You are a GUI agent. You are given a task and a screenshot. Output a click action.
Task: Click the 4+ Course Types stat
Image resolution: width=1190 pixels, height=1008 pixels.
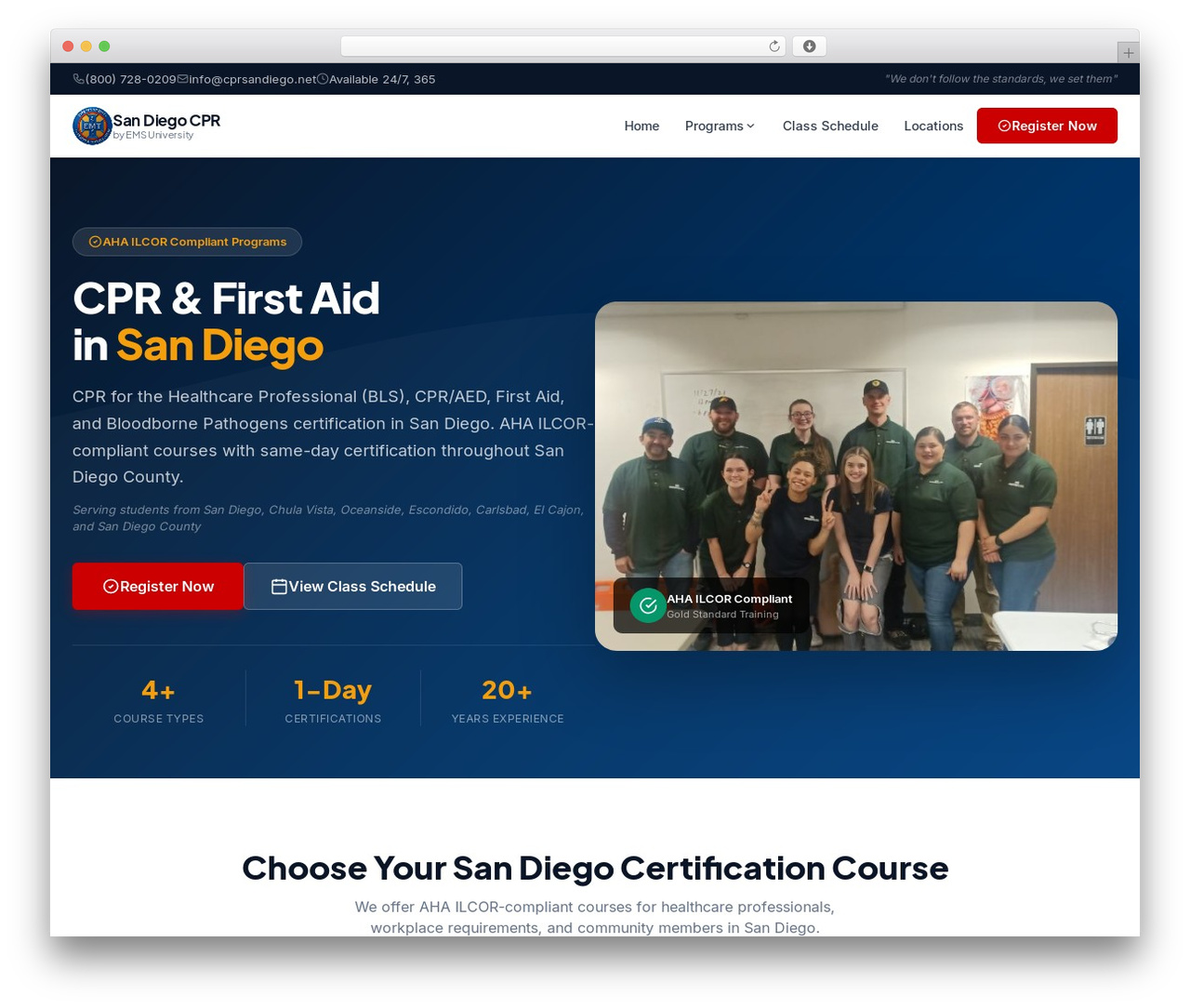(159, 700)
